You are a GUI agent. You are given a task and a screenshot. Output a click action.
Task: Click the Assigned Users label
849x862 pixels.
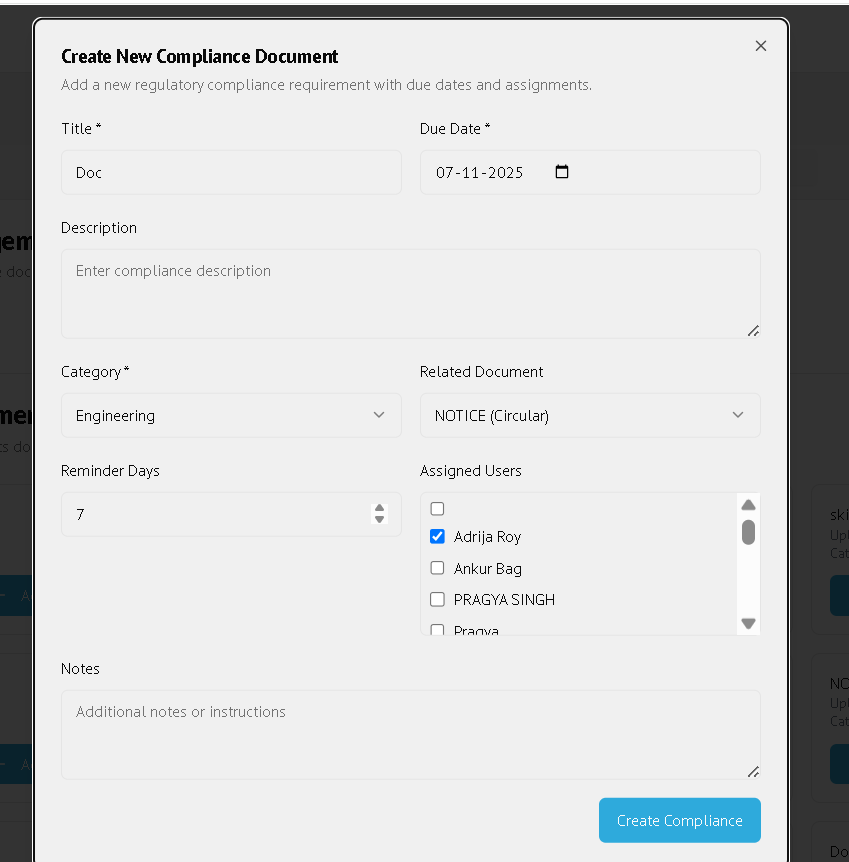pyautogui.click(x=471, y=471)
